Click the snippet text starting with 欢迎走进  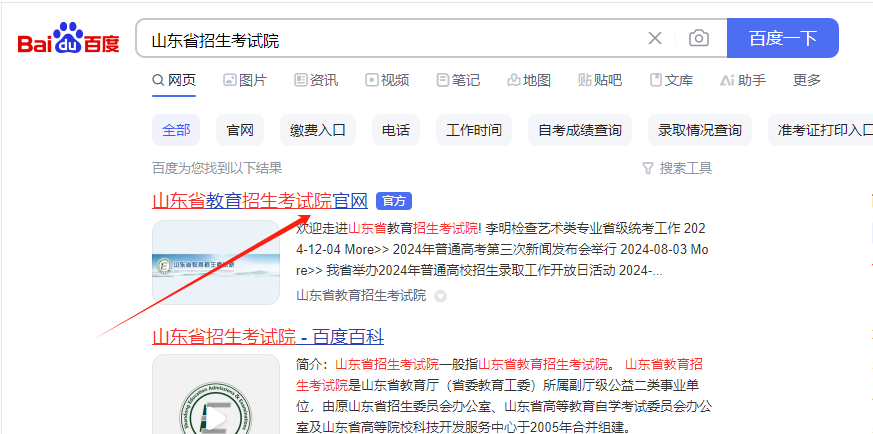click(502, 250)
